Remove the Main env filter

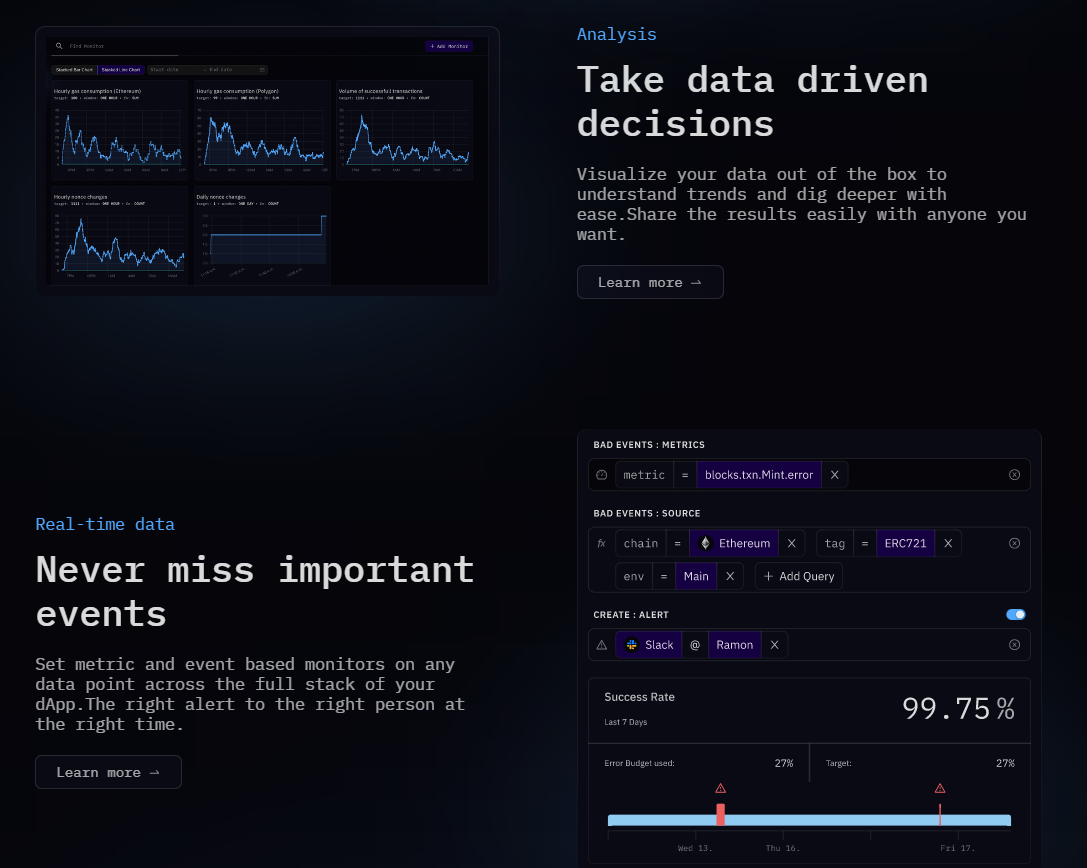click(729, 576)
